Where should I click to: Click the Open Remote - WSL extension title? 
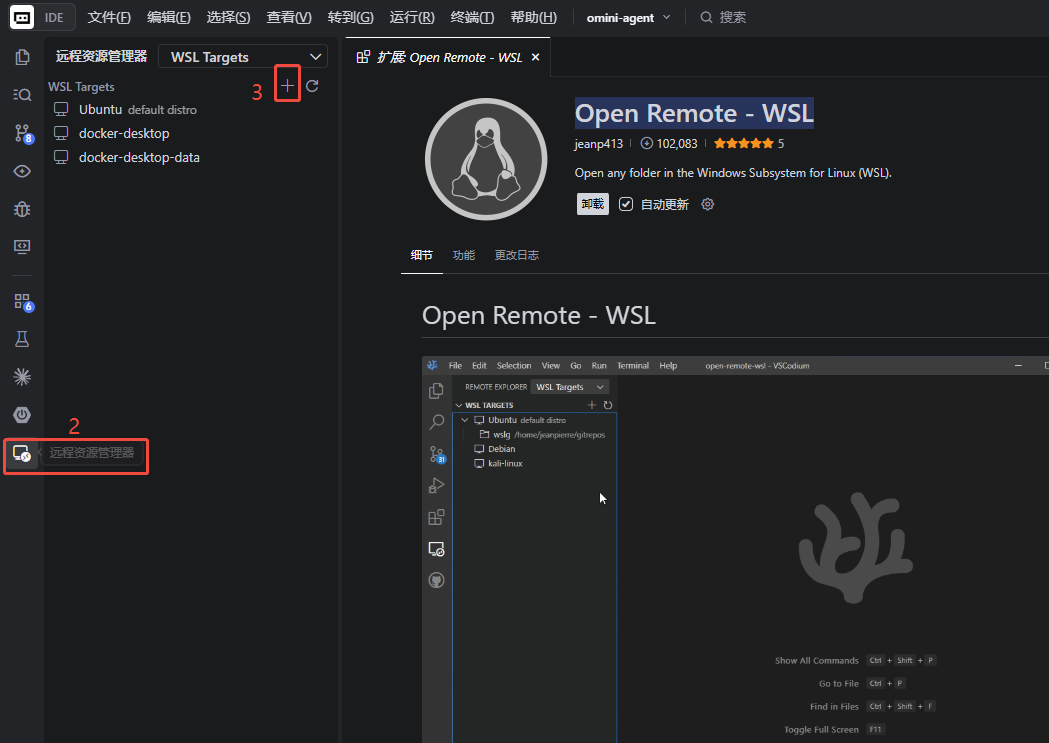(694, 113)
